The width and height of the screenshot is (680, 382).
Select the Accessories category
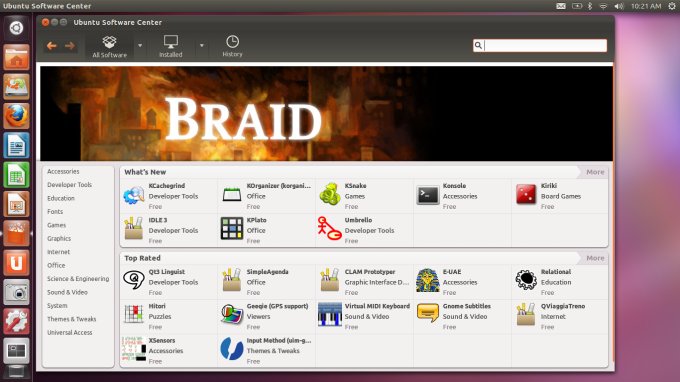click(x=63, y=172)
